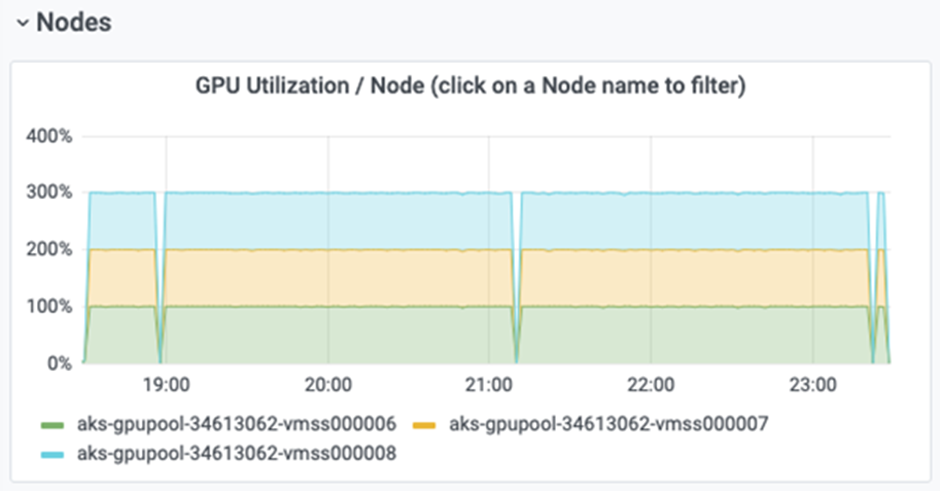
Task: Click the 200% y-axis label
Action: (48, 249)
